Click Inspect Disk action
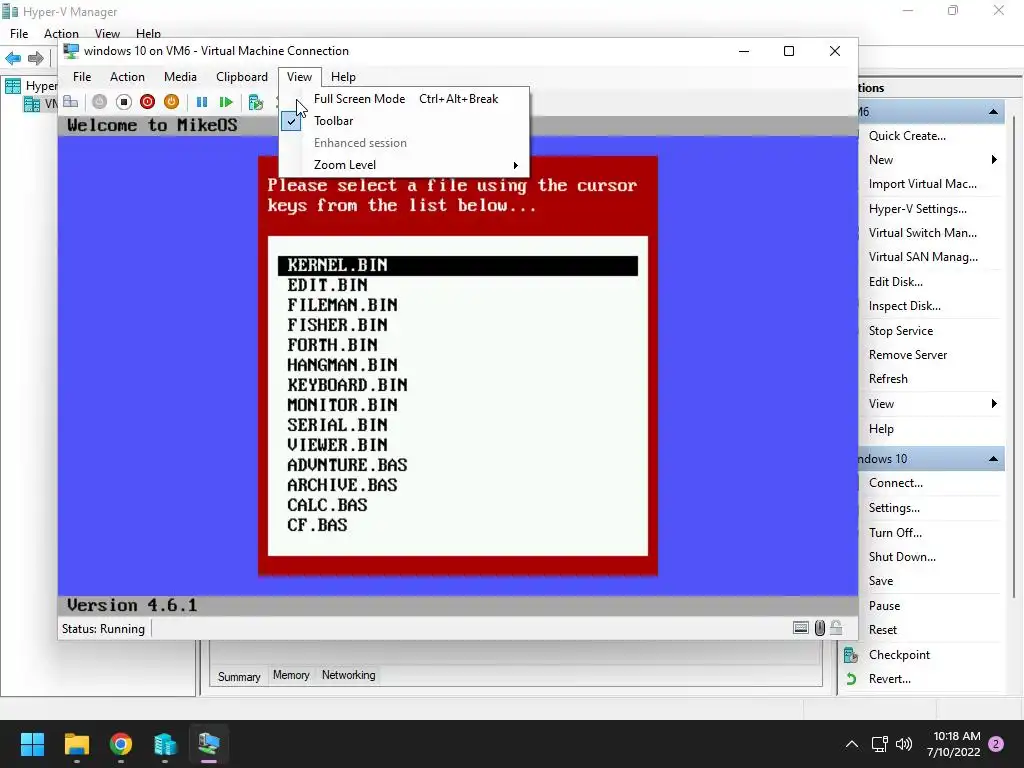The image size is (1024, 768). click(904, 306)
